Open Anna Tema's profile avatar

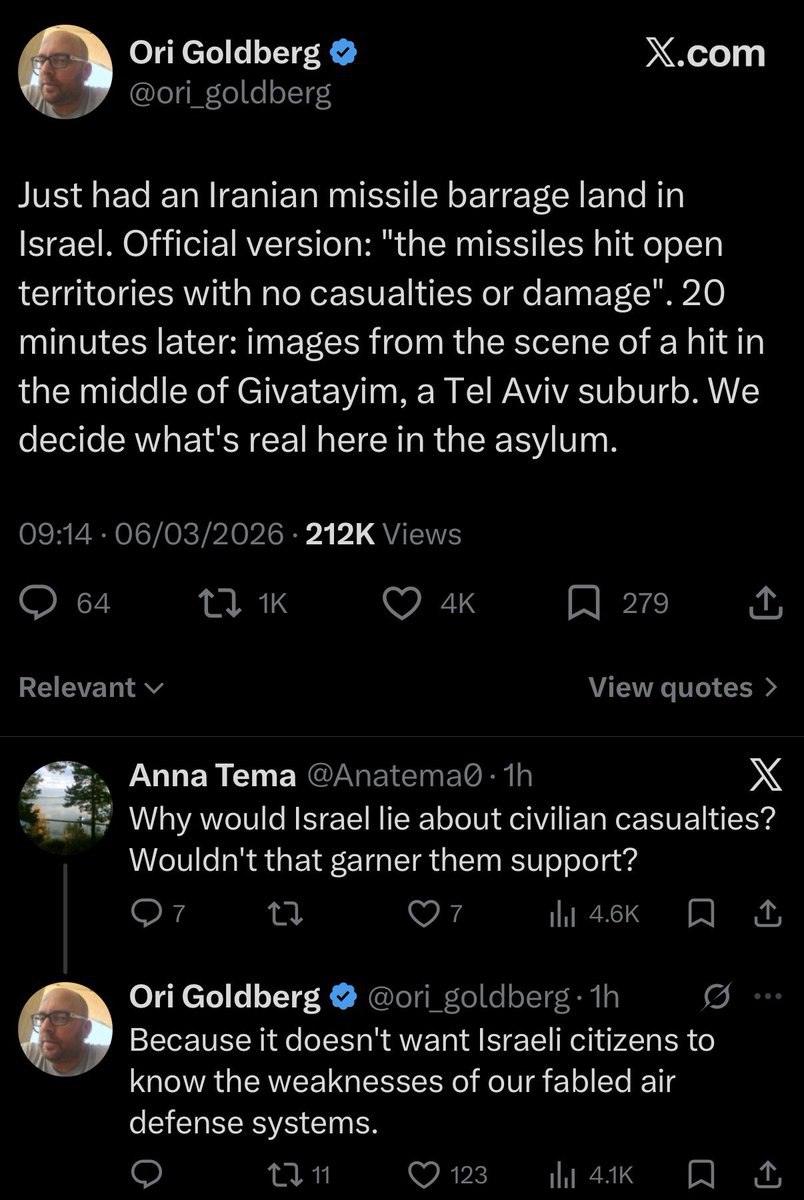[65, 807]
